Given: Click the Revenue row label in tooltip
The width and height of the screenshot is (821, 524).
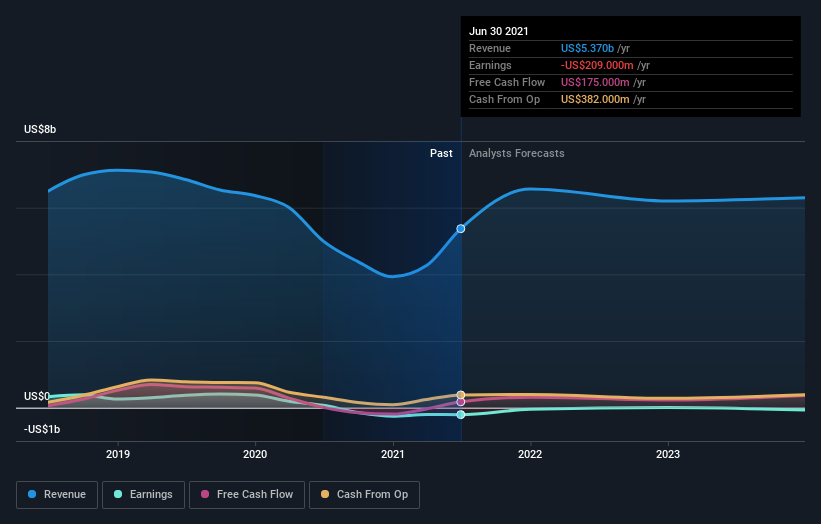Looking at the screenshot, I should point(490,48).
